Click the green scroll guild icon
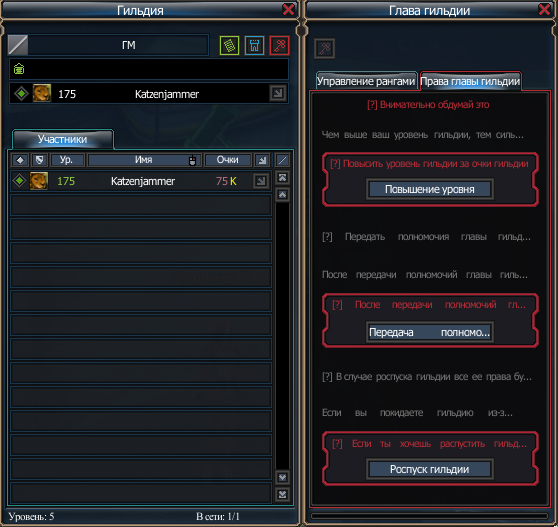 point(229,46)
